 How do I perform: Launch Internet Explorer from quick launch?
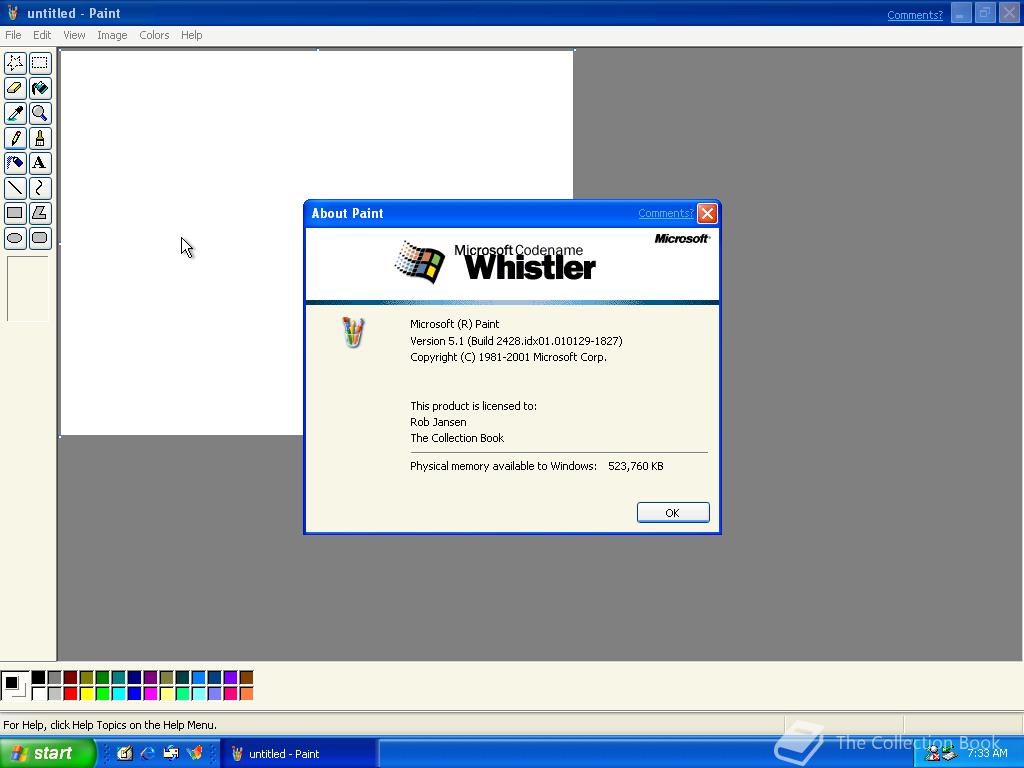point(148,753)
